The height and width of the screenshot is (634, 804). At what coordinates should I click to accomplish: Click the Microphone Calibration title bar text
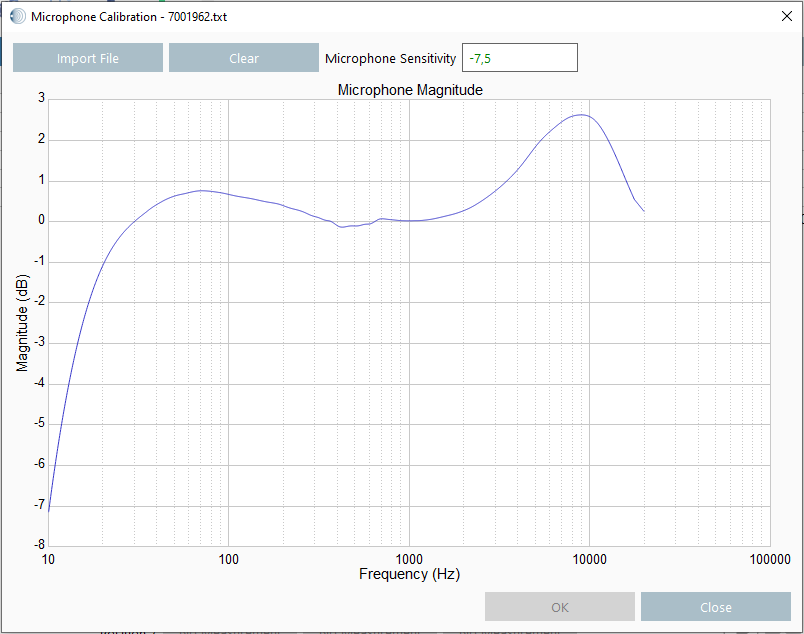[x=129, y=17]
